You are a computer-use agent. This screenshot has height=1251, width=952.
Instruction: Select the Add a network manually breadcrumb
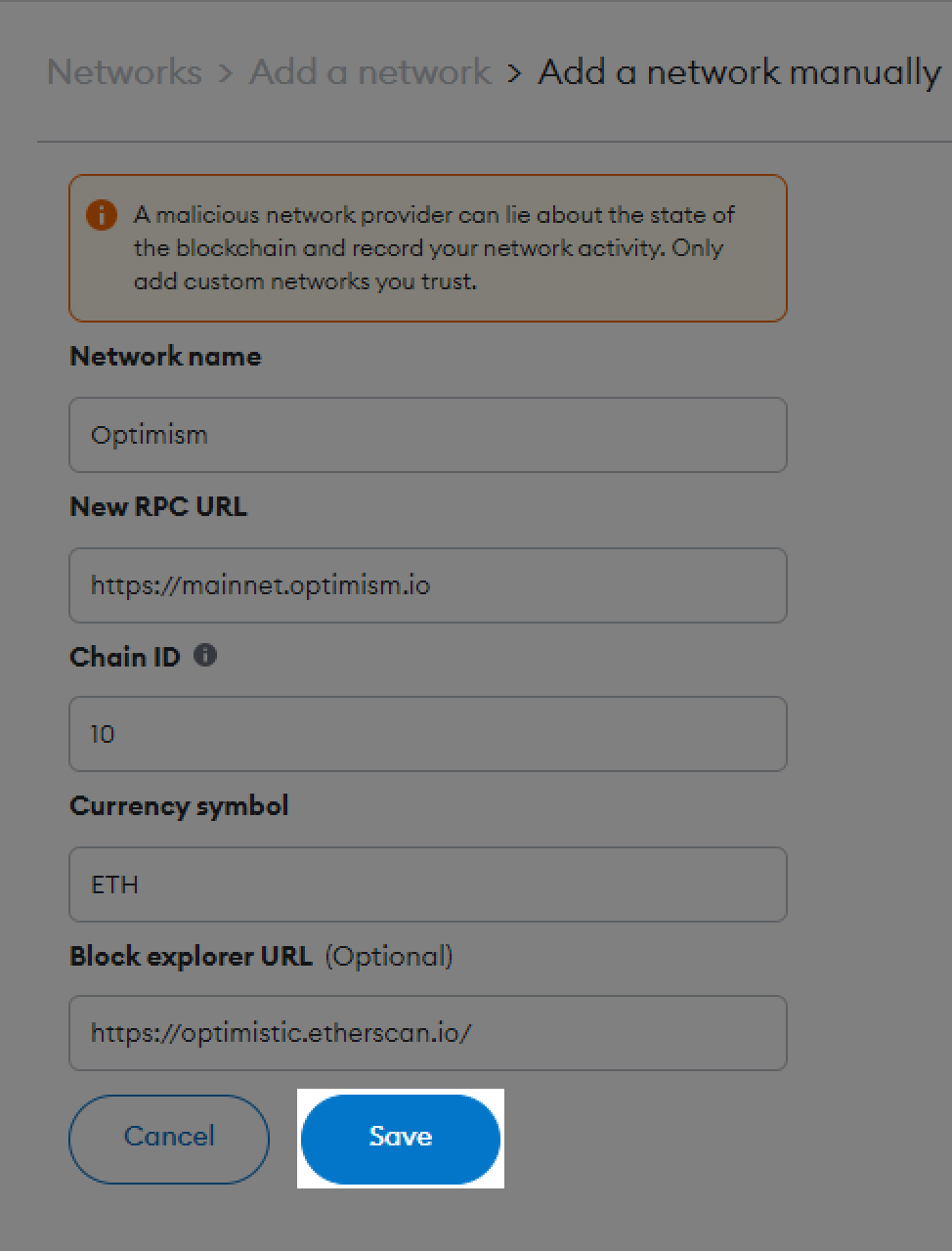[x=737, y=71]
